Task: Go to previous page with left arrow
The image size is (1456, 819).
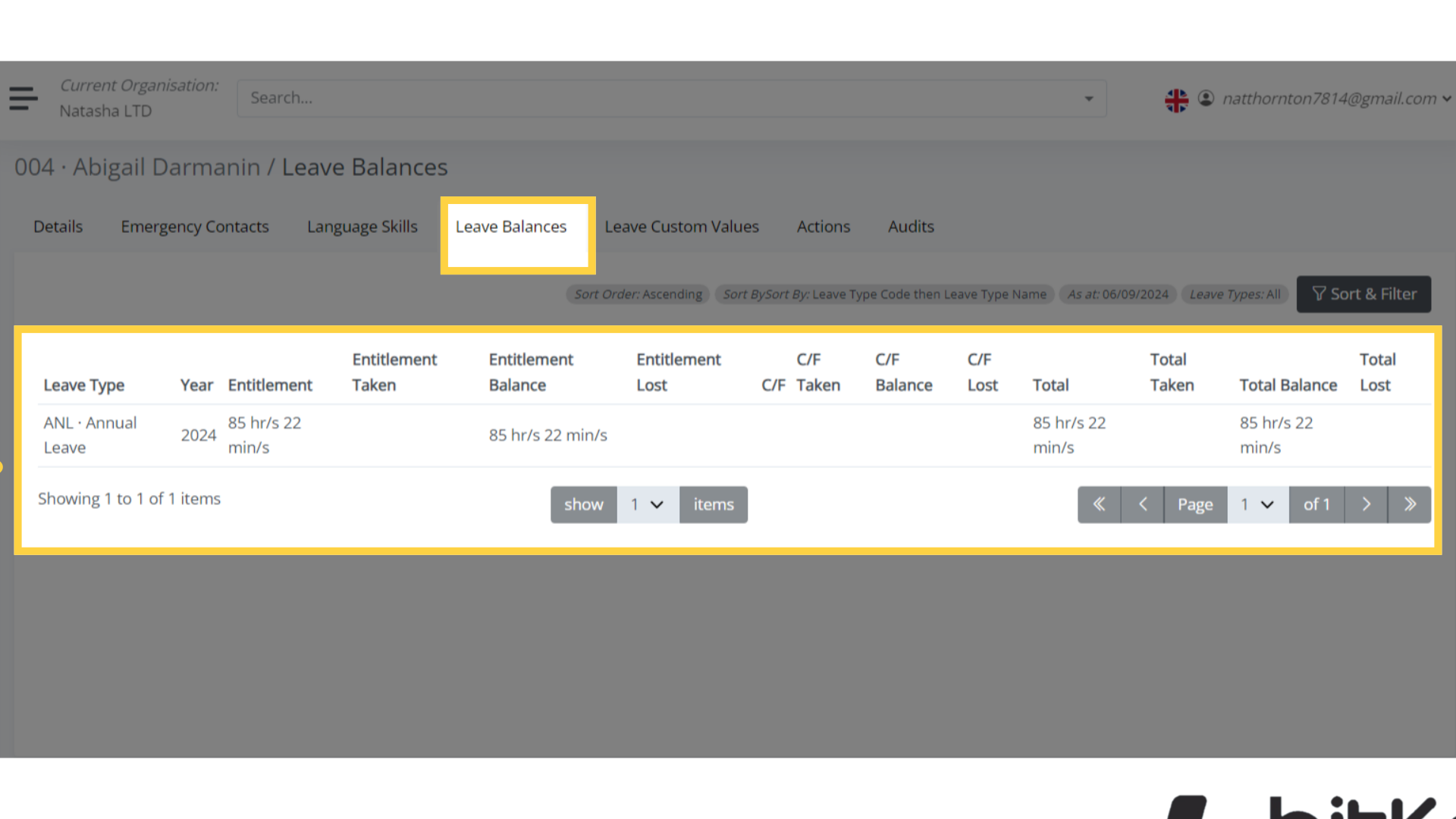Action: coord(1141,504)
